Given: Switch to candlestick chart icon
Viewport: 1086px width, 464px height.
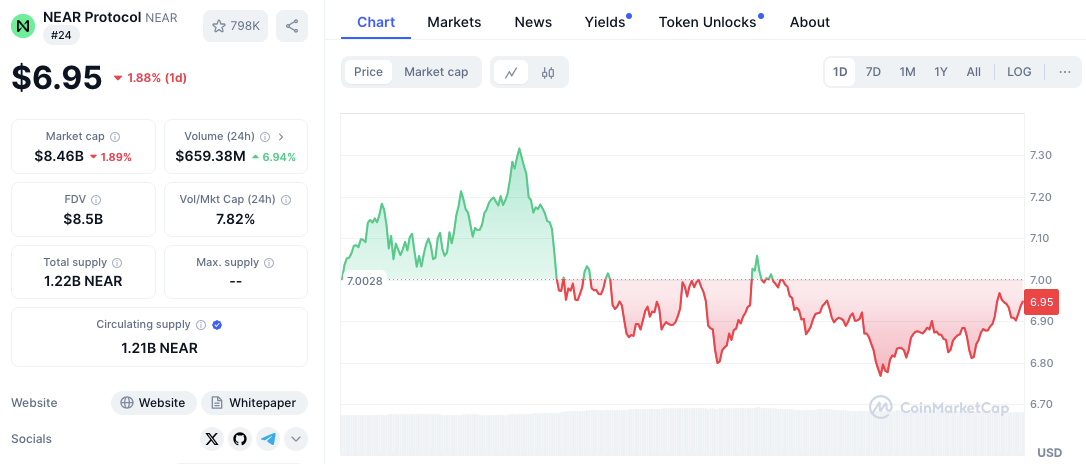Looking at the screenshot, I should point(548,72).
